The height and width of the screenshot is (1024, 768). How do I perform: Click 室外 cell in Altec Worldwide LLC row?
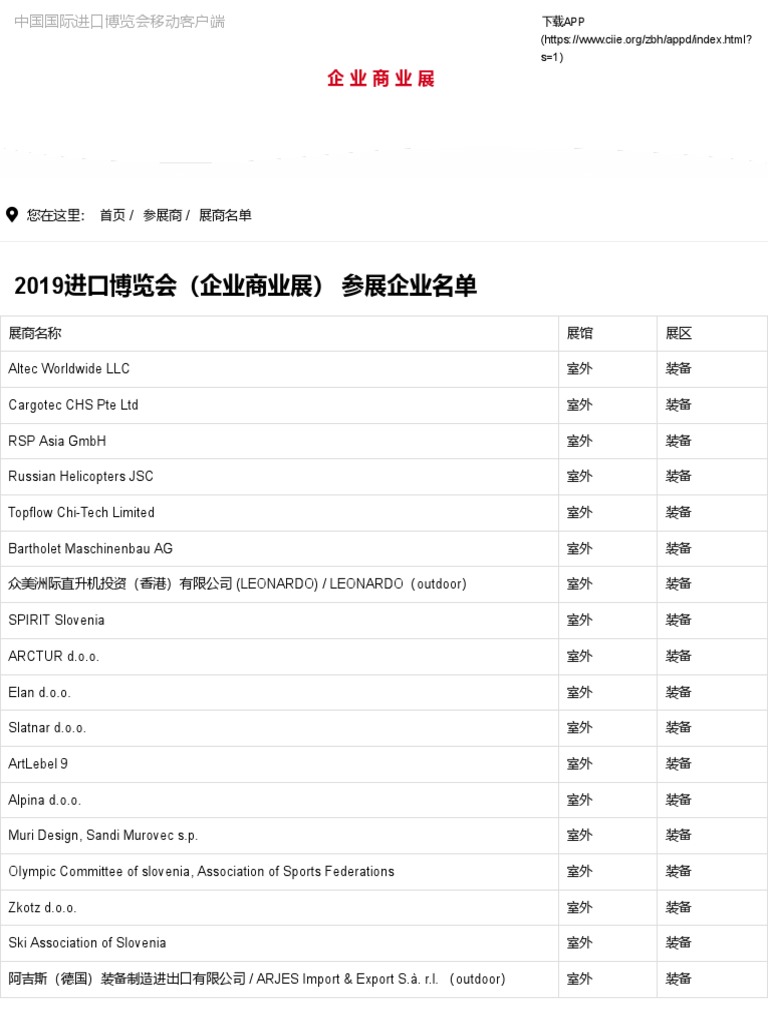point(579,369)
